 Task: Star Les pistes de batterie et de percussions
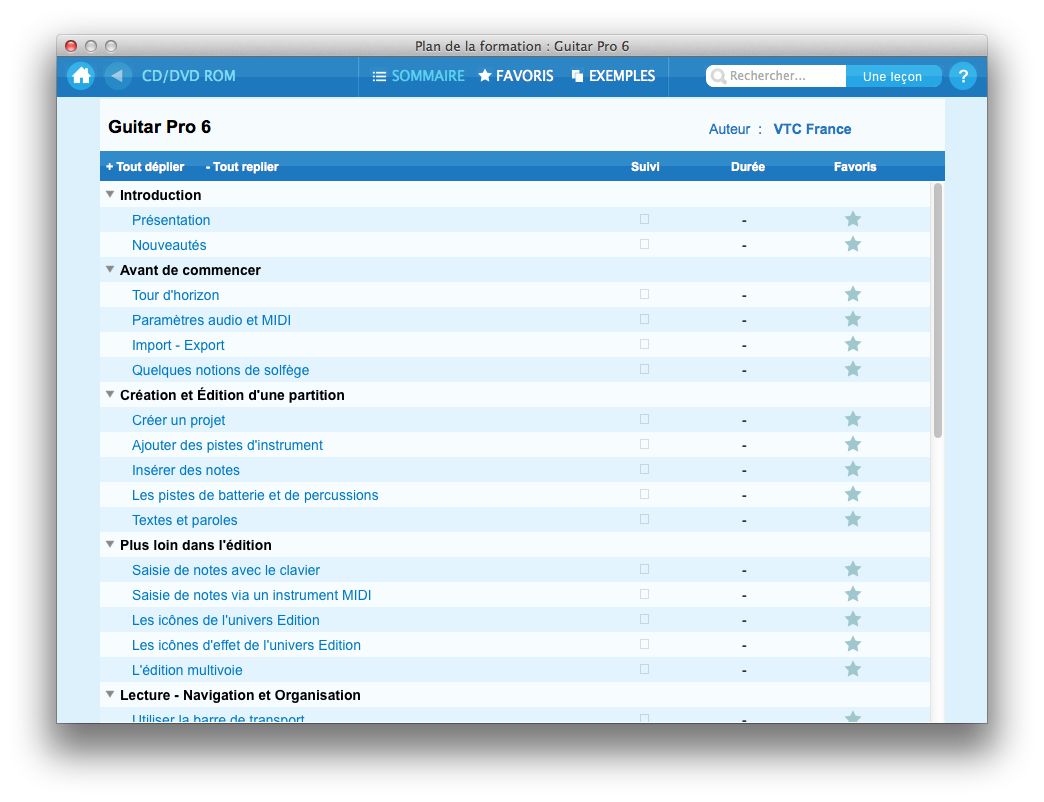(x=853, y=494)
